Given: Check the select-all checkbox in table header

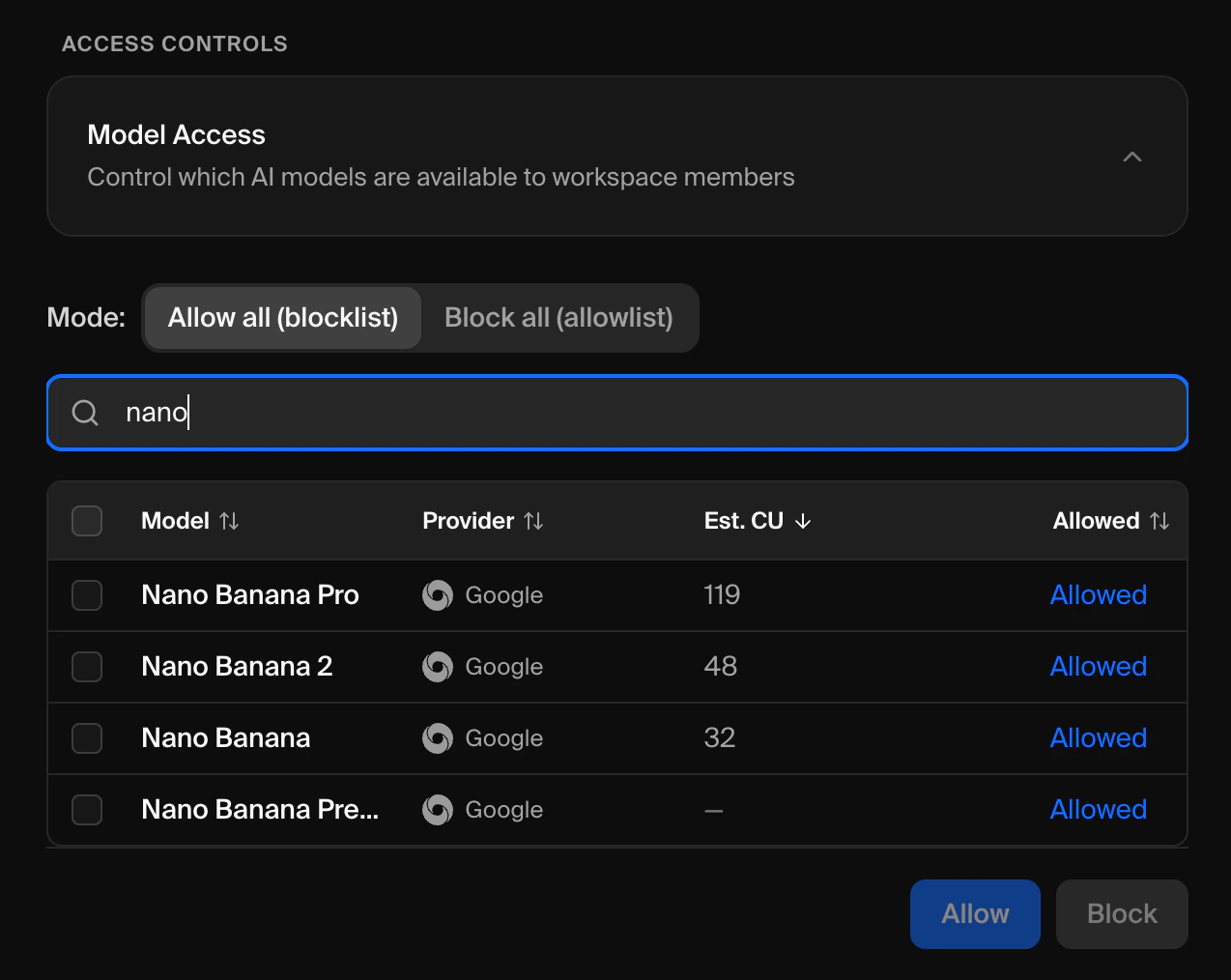Looking at the screenshot, I should coord(86,520).
